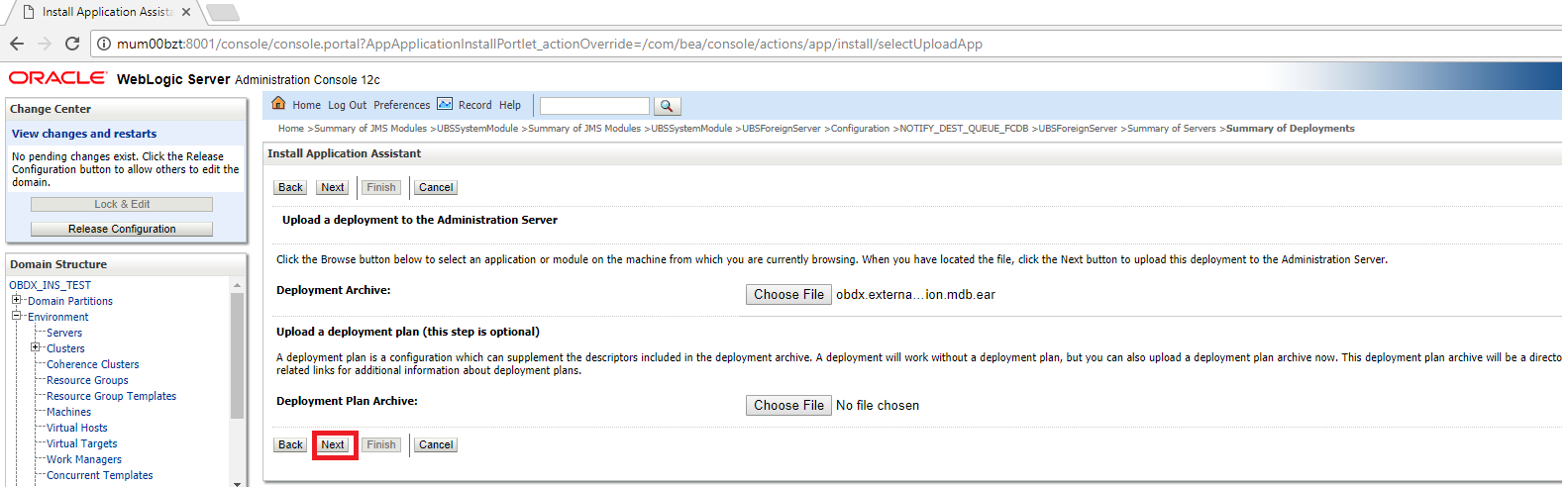
Task: Click the browser address bar URL
Action: 550,44
